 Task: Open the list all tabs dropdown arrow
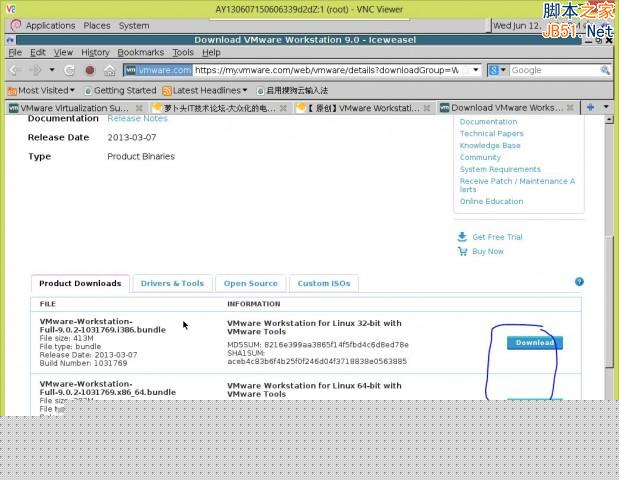[606, 107]
